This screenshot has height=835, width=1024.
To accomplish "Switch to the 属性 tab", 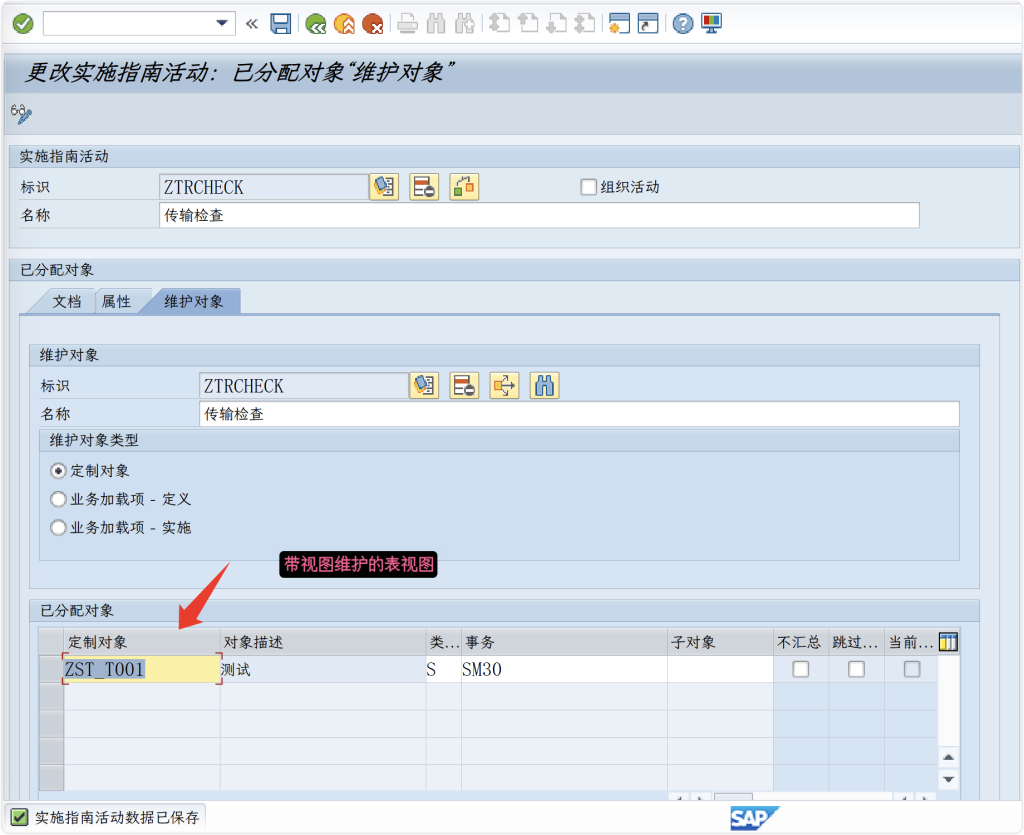I will [x=116, y=301].
